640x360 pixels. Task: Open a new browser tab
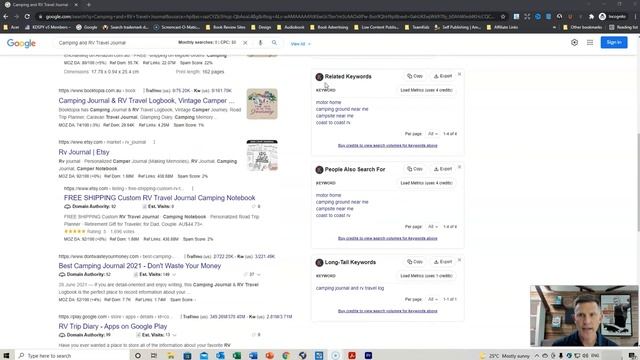pyautogui.click(x=89, y=5)
